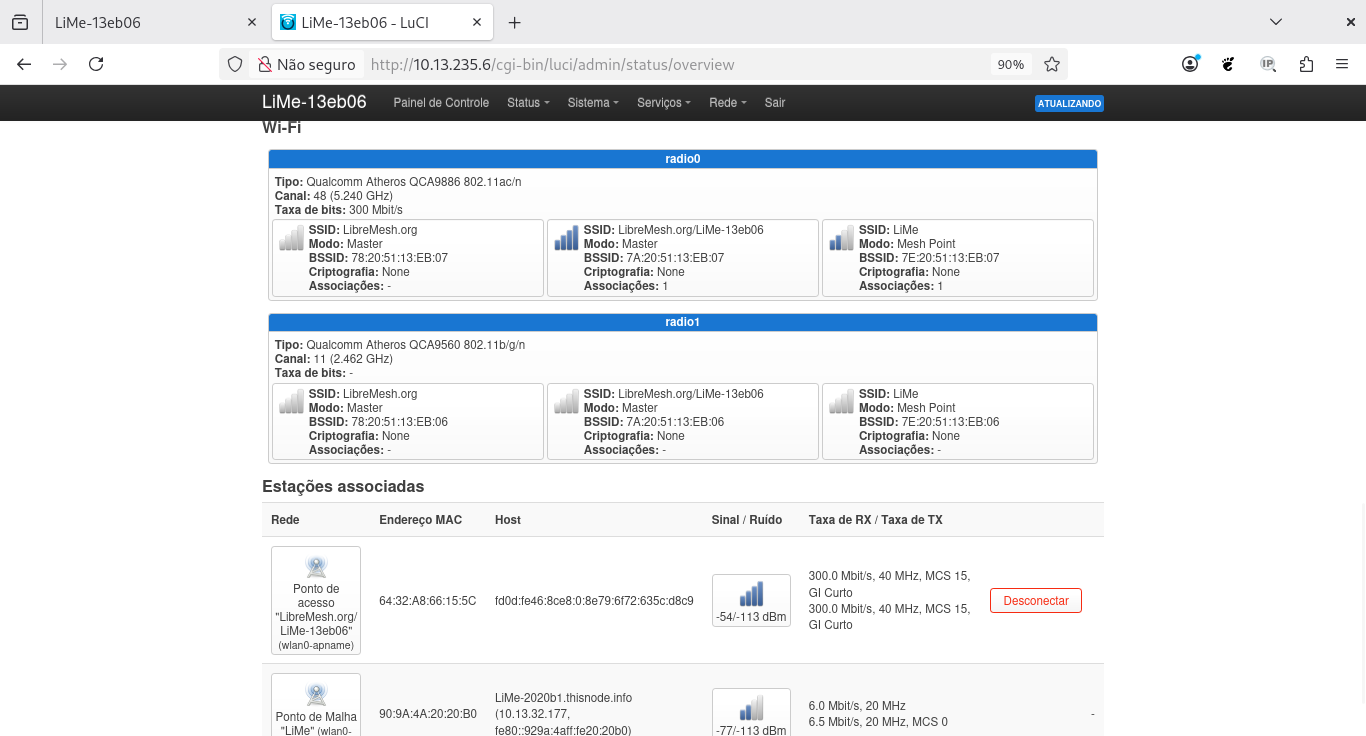This screenshot has height=736, width=1366.
Task: Expand the Status dropdown menu
Action: (x=529, y=103)
